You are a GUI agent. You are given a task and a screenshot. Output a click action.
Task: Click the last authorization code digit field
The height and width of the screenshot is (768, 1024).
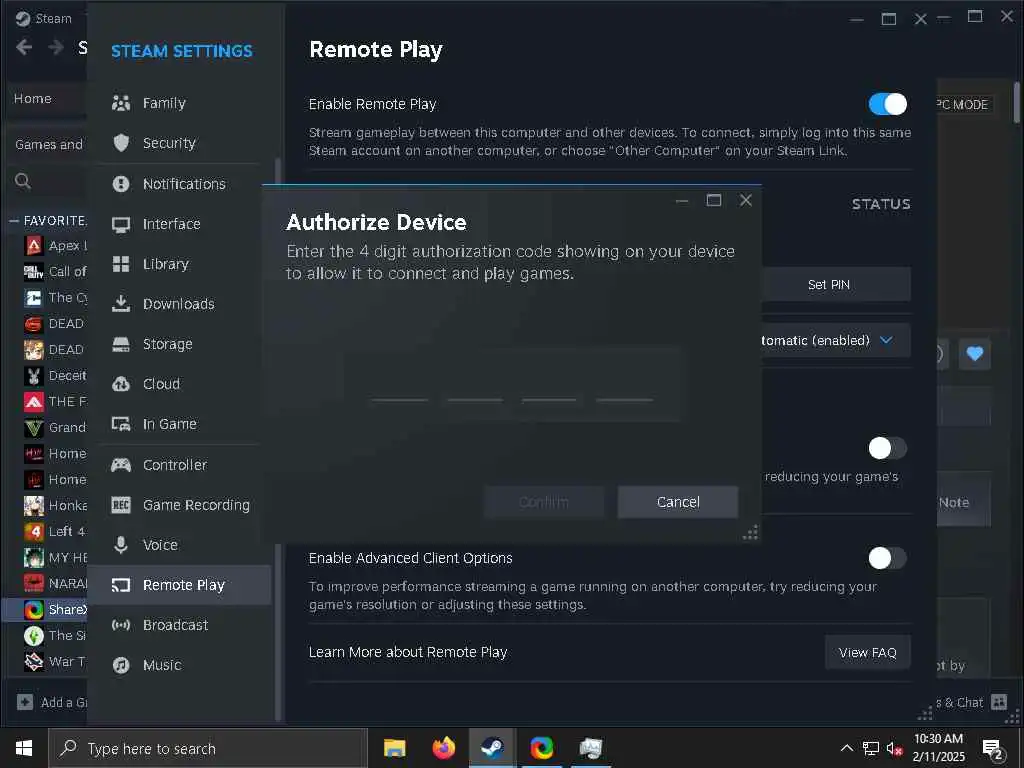click(x=624, y=385)
